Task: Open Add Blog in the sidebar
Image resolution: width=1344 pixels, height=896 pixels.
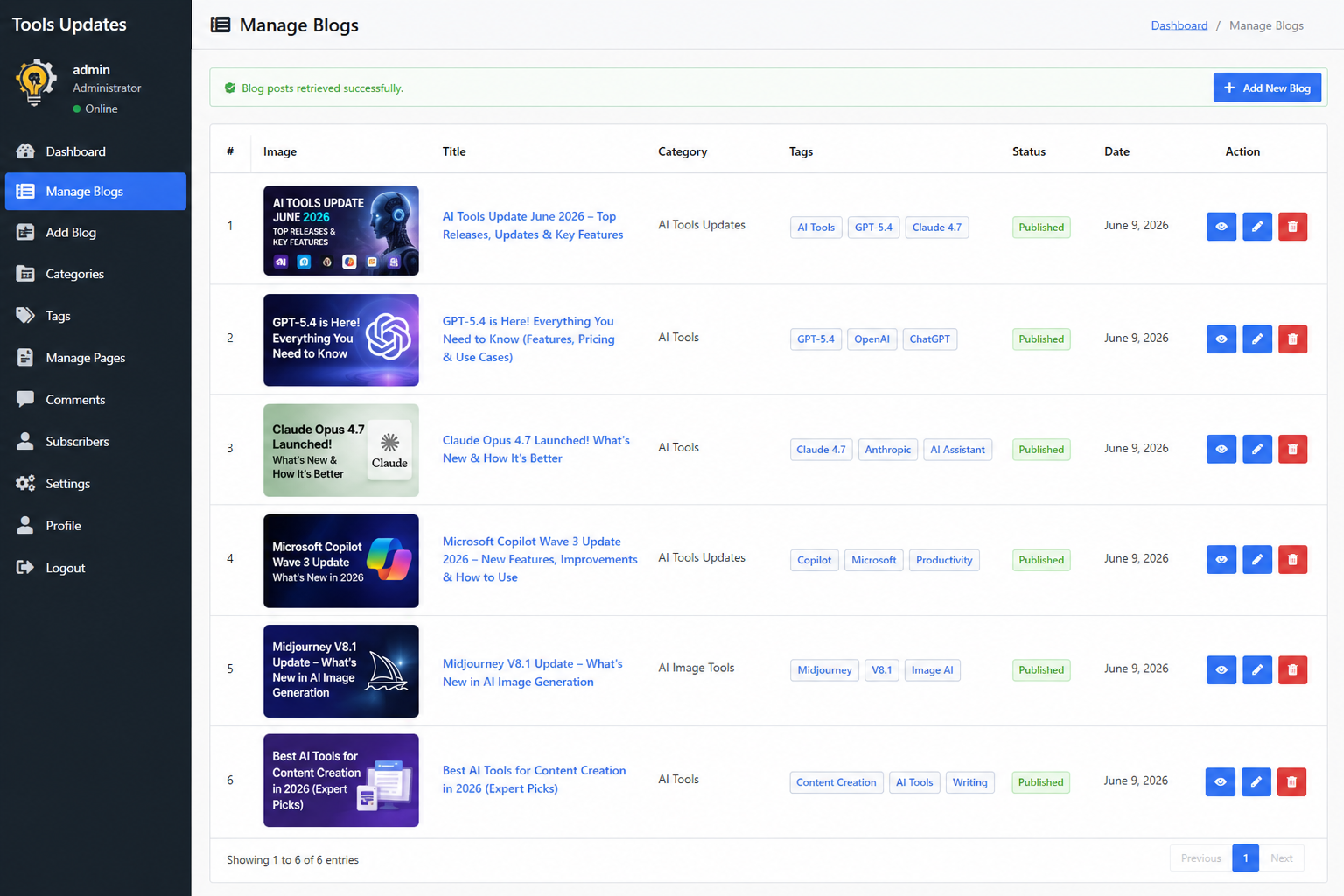Action: tap(95, 232)
